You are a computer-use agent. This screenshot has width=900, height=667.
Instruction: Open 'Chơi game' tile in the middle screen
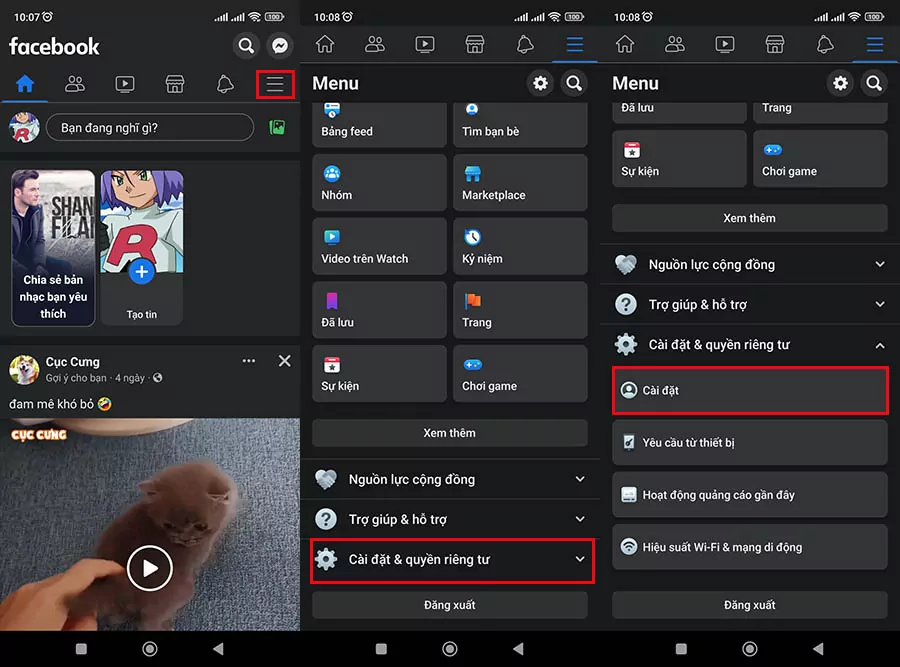coord(520,374)
